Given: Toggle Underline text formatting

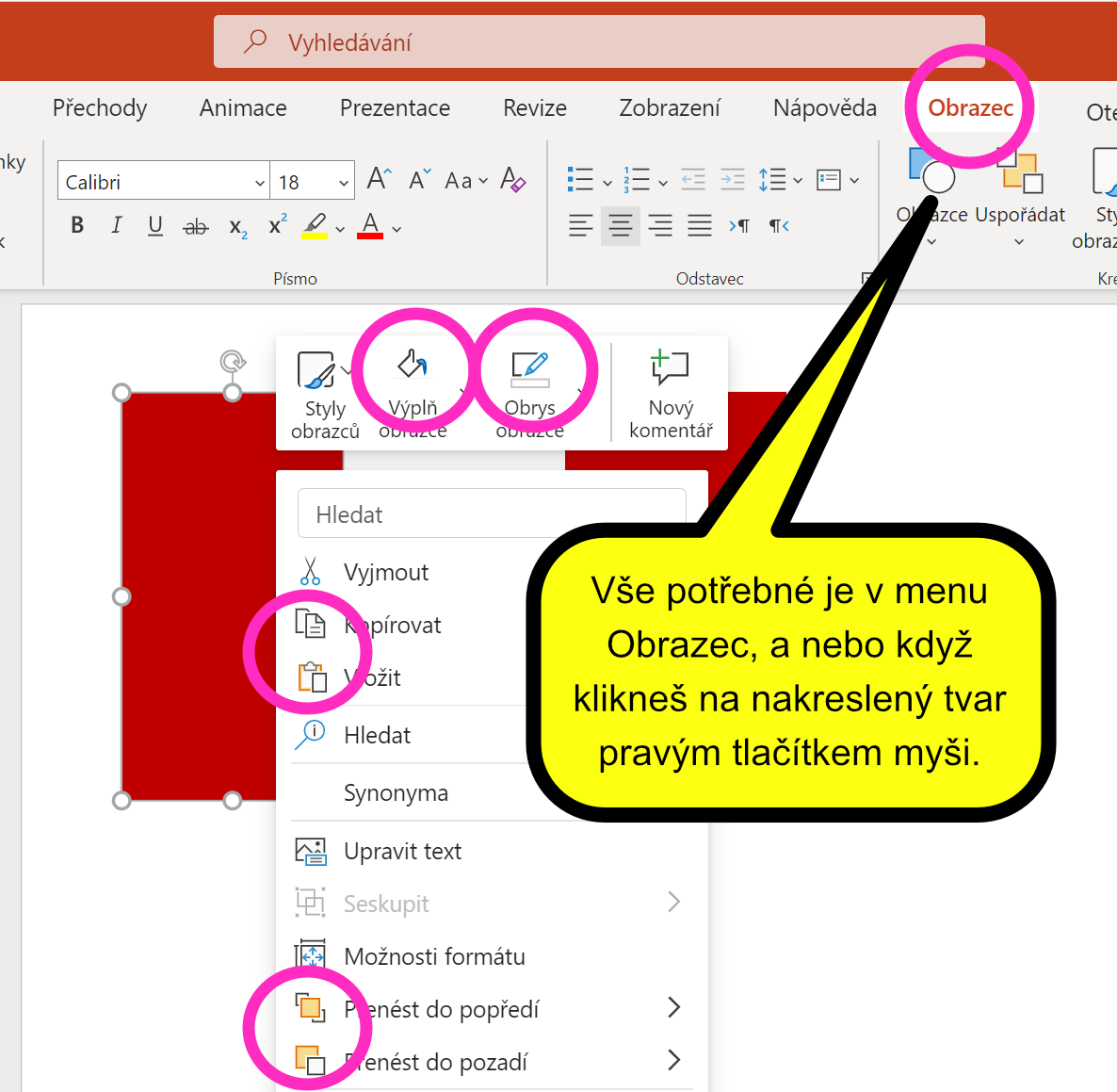Looking at the screenshot, I should click(x=155, y=225).
